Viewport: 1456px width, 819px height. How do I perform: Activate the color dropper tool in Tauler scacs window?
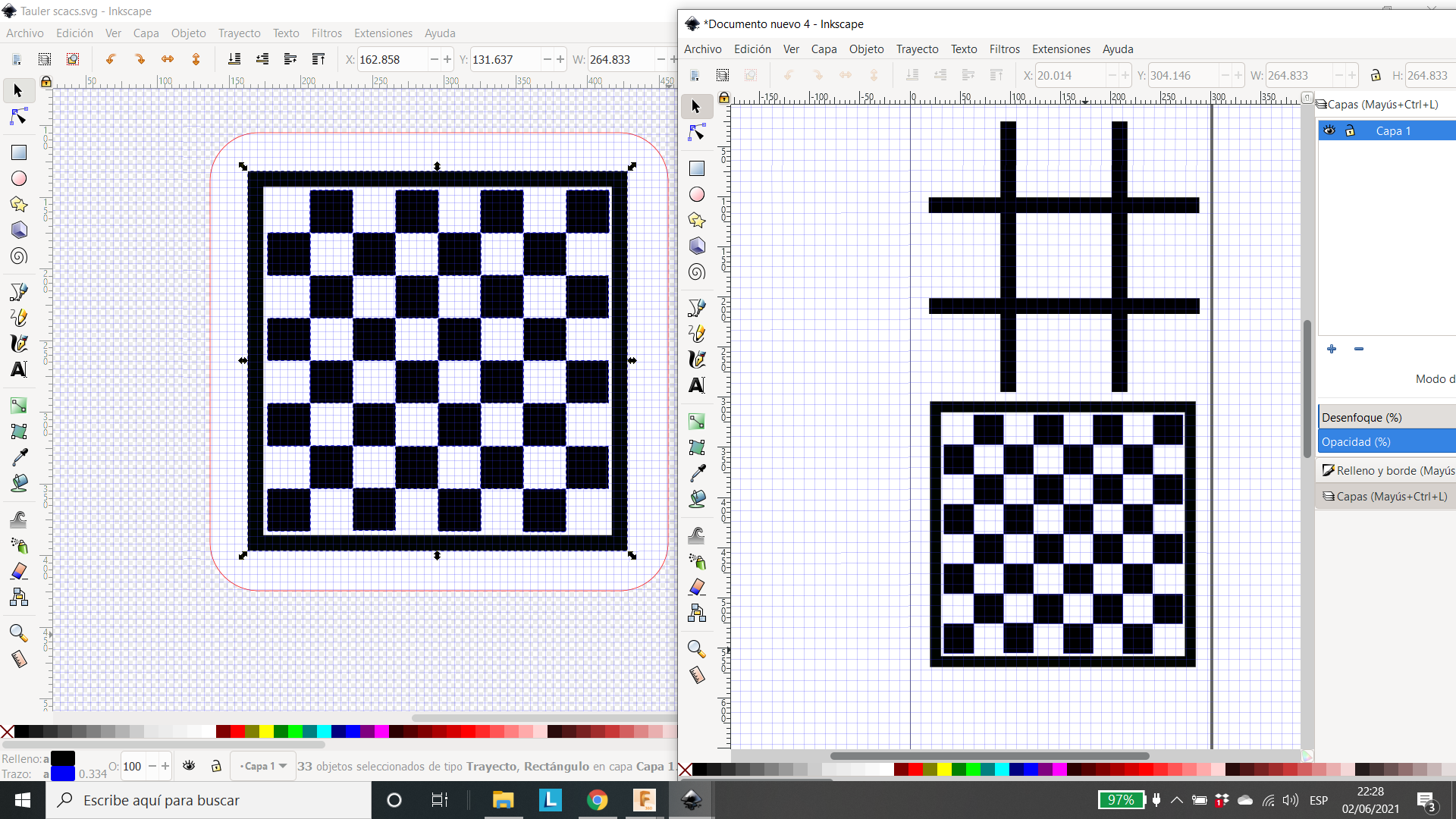18,457
